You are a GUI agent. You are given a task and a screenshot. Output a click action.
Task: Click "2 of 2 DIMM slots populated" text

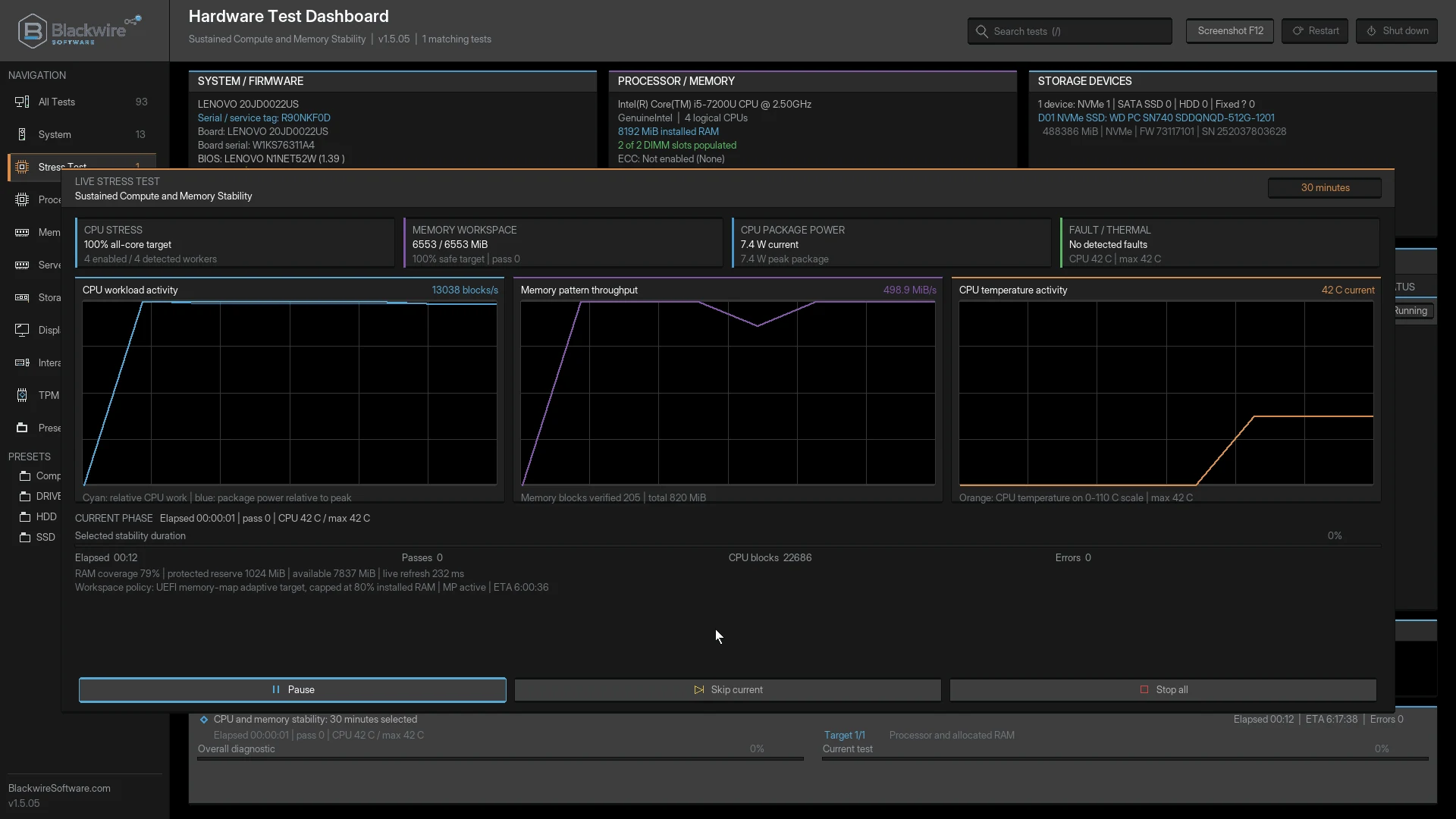click(677, 146)
